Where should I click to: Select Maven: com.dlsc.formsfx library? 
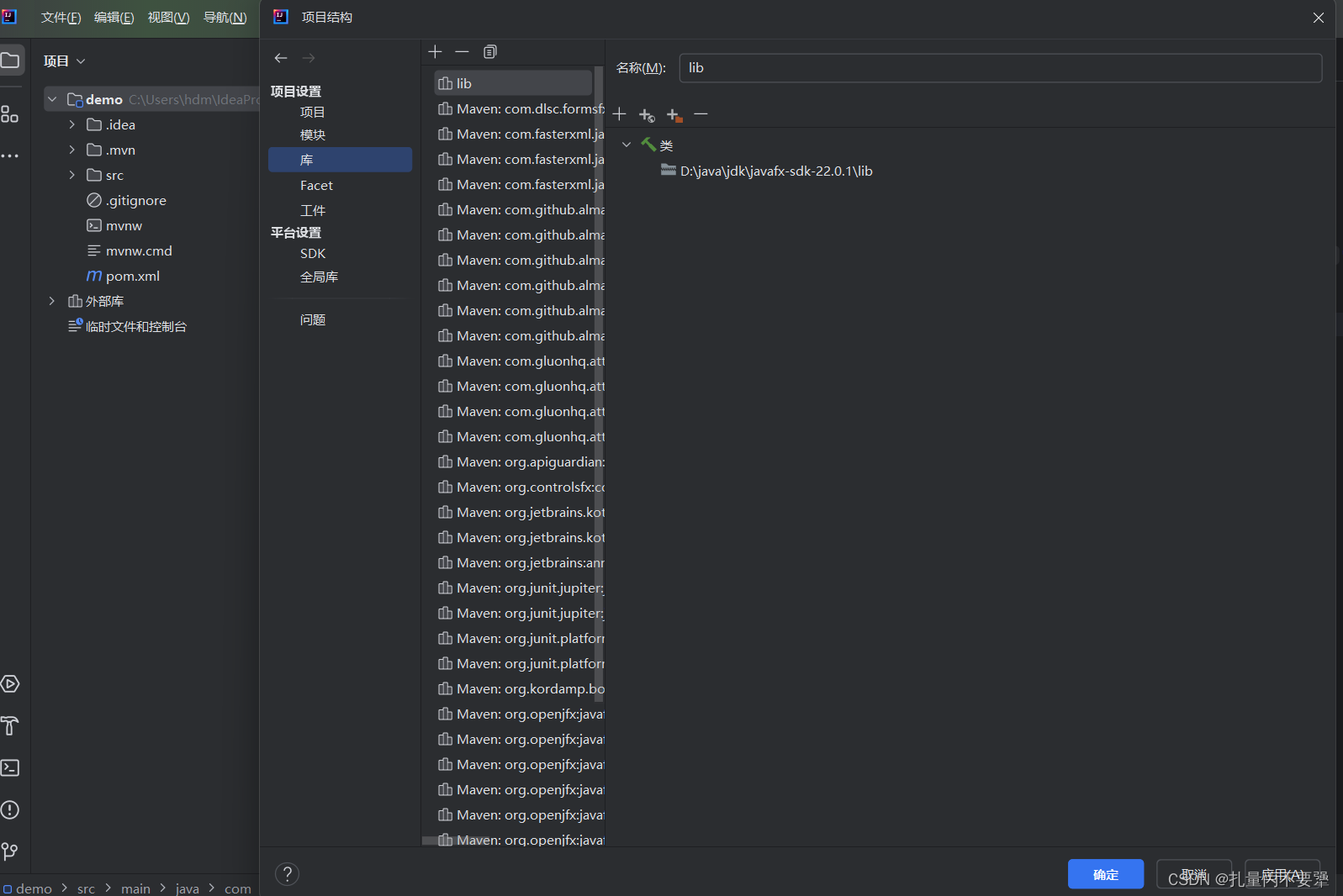[x=521, y=109]
